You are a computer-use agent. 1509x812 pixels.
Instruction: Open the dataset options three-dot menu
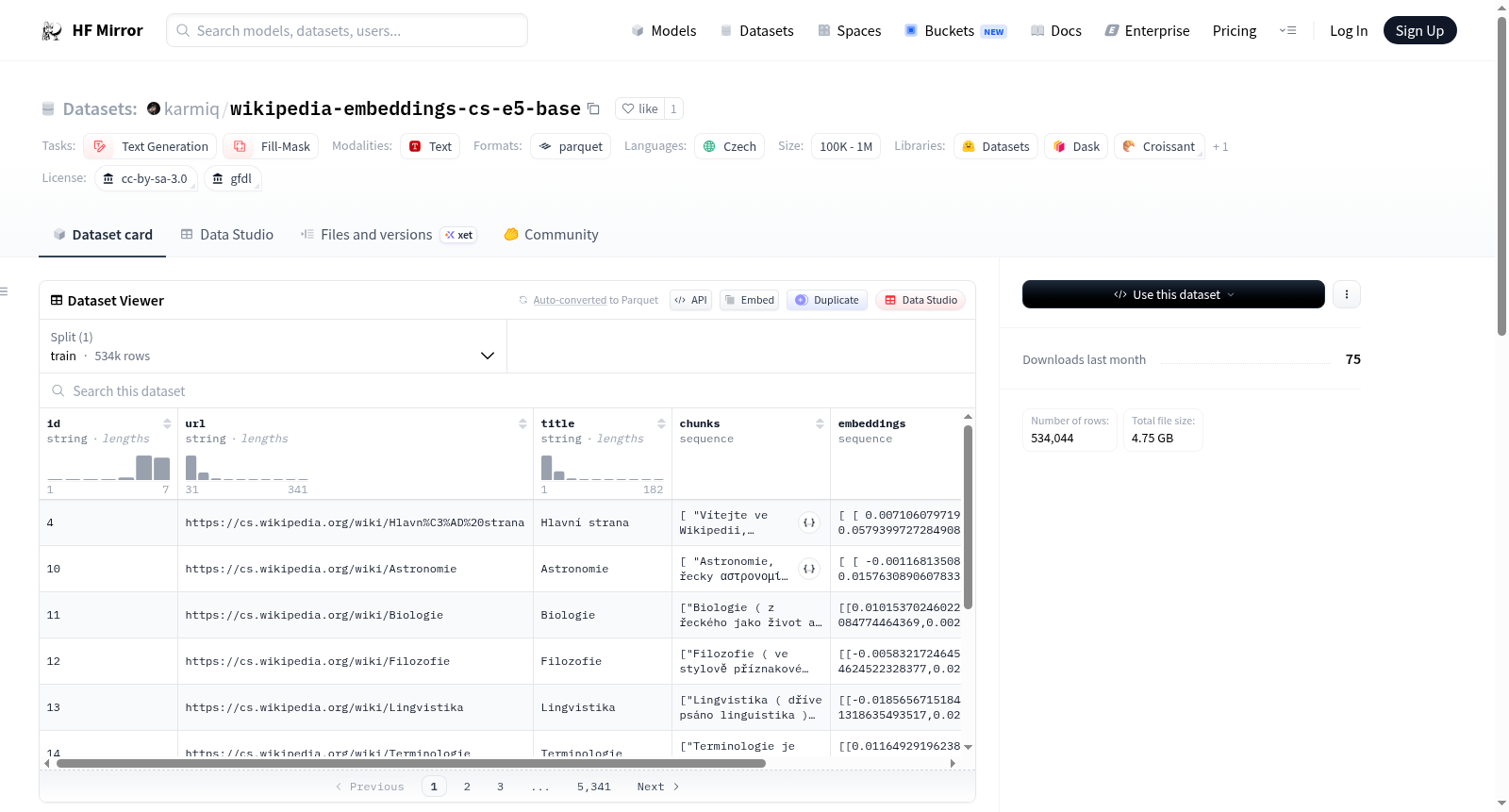(x=1347, y=294)
